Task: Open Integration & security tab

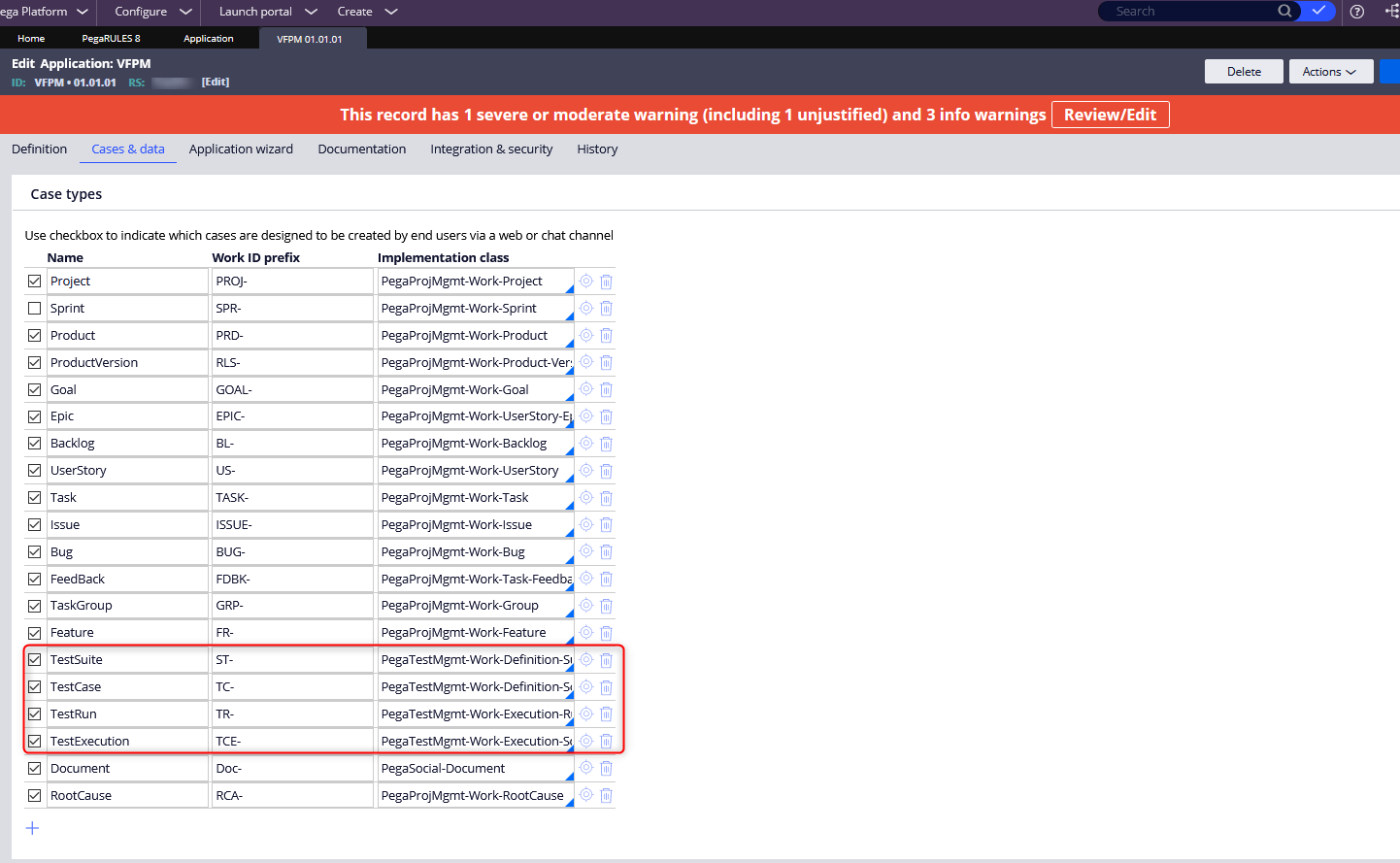Action: coord(491,149)
